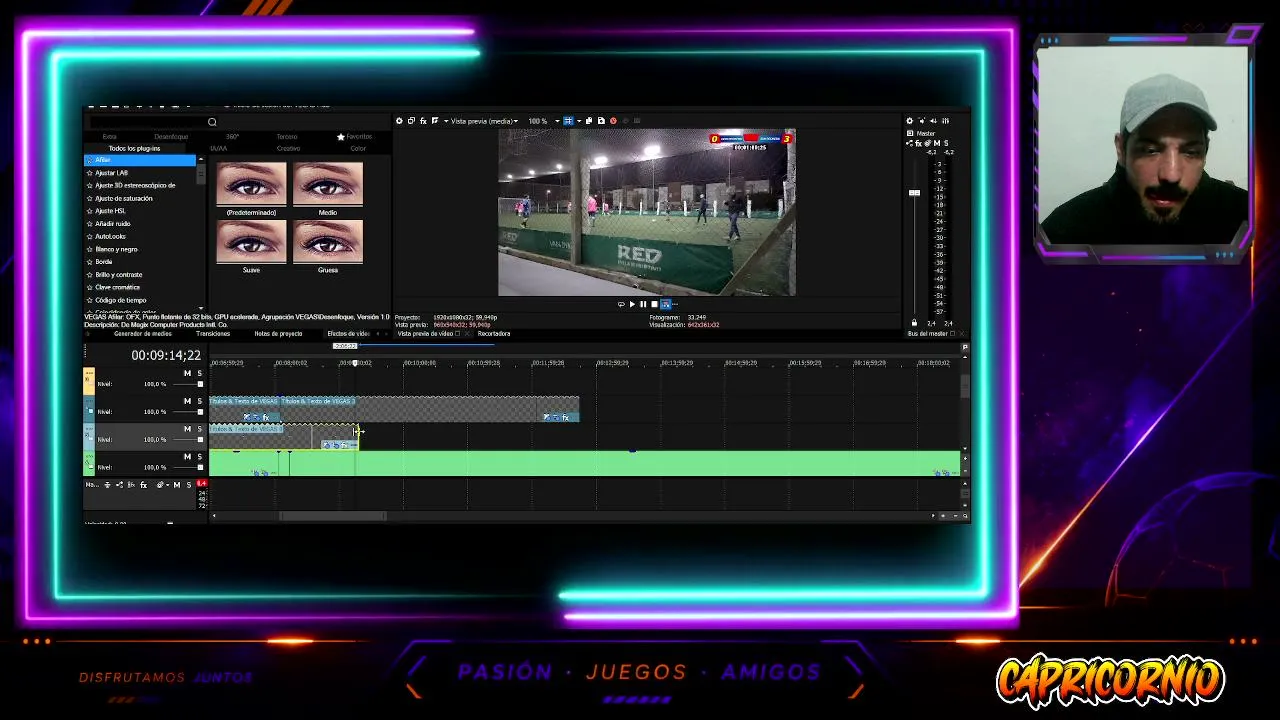Switch to the Notas de proyecto tab
The height and width of the screenshot is (720, 1280).
[278, 334]
